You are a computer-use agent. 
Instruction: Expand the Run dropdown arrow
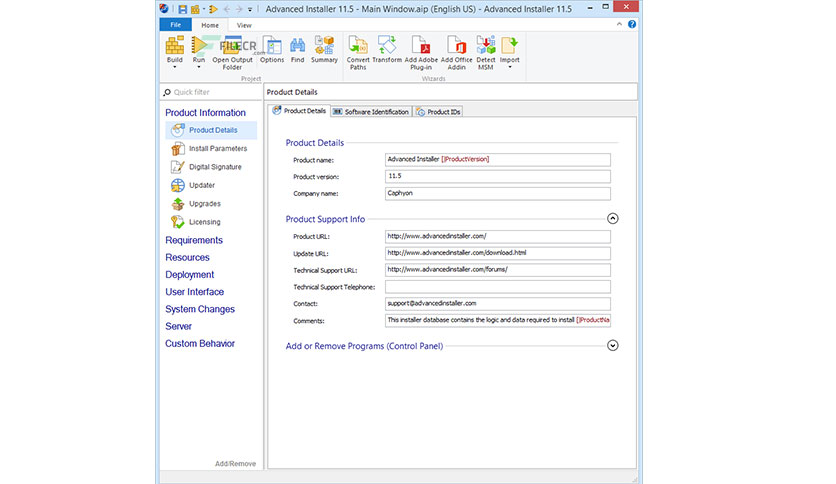point(199,67)
